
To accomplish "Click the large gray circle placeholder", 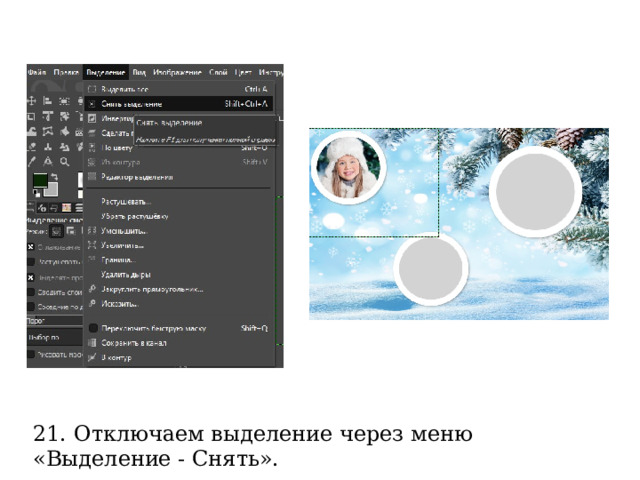I will coord(536,191).
